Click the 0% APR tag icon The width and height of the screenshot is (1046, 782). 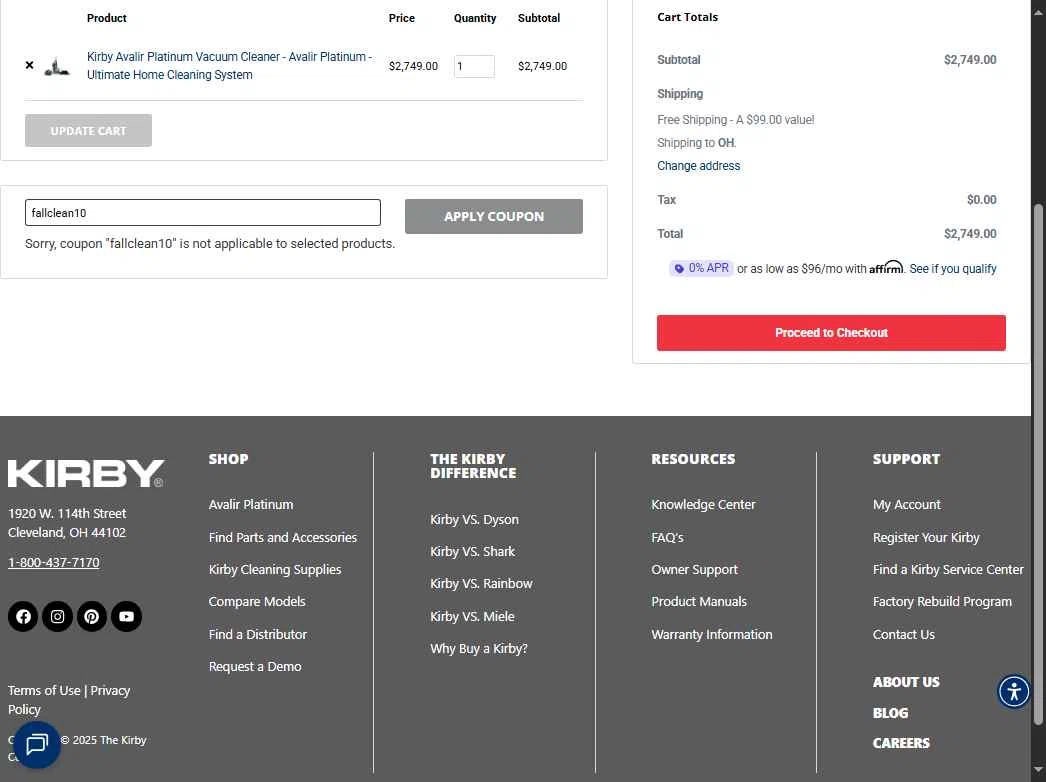click(679, 268)
